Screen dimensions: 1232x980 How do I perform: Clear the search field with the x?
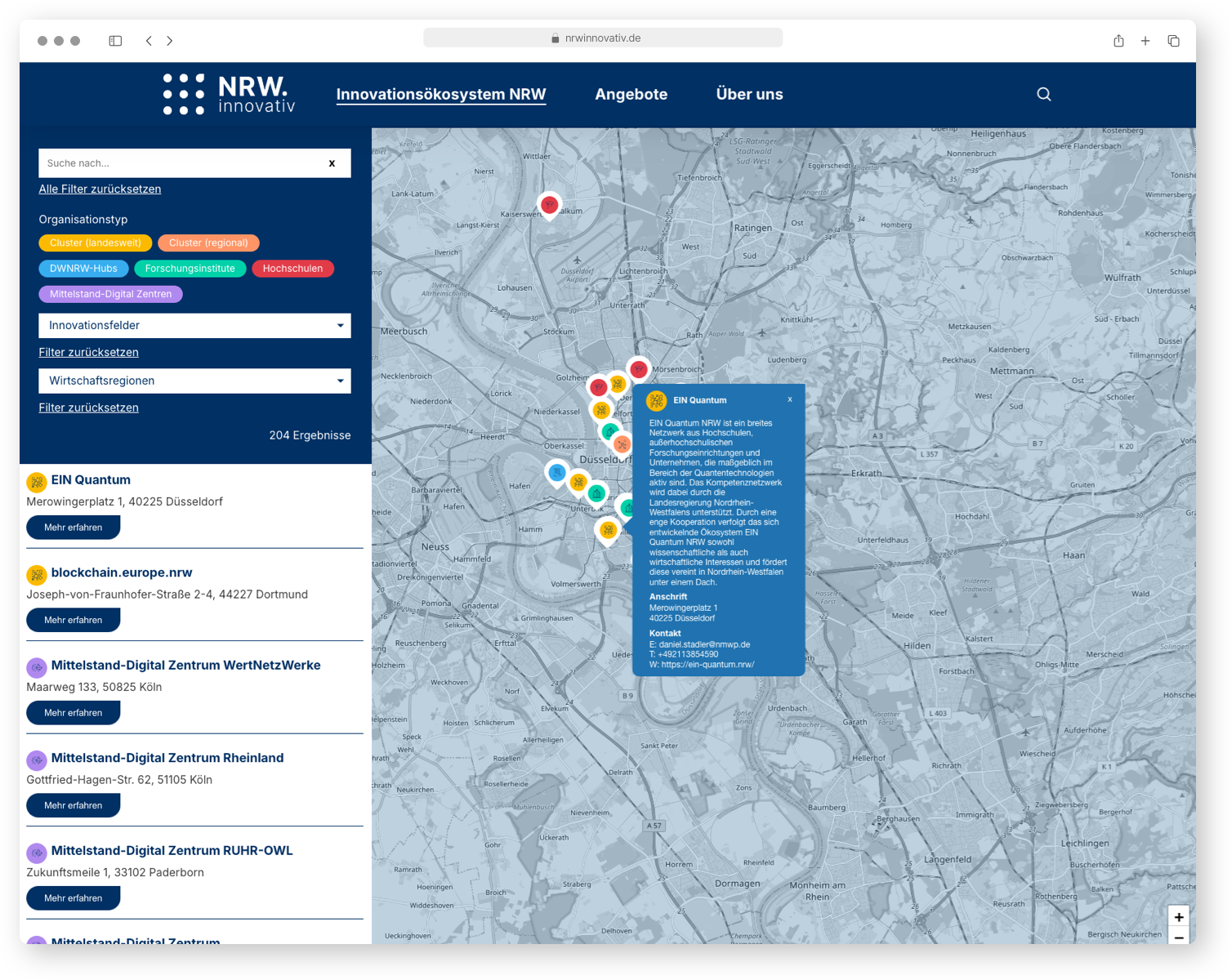(332, 163)
